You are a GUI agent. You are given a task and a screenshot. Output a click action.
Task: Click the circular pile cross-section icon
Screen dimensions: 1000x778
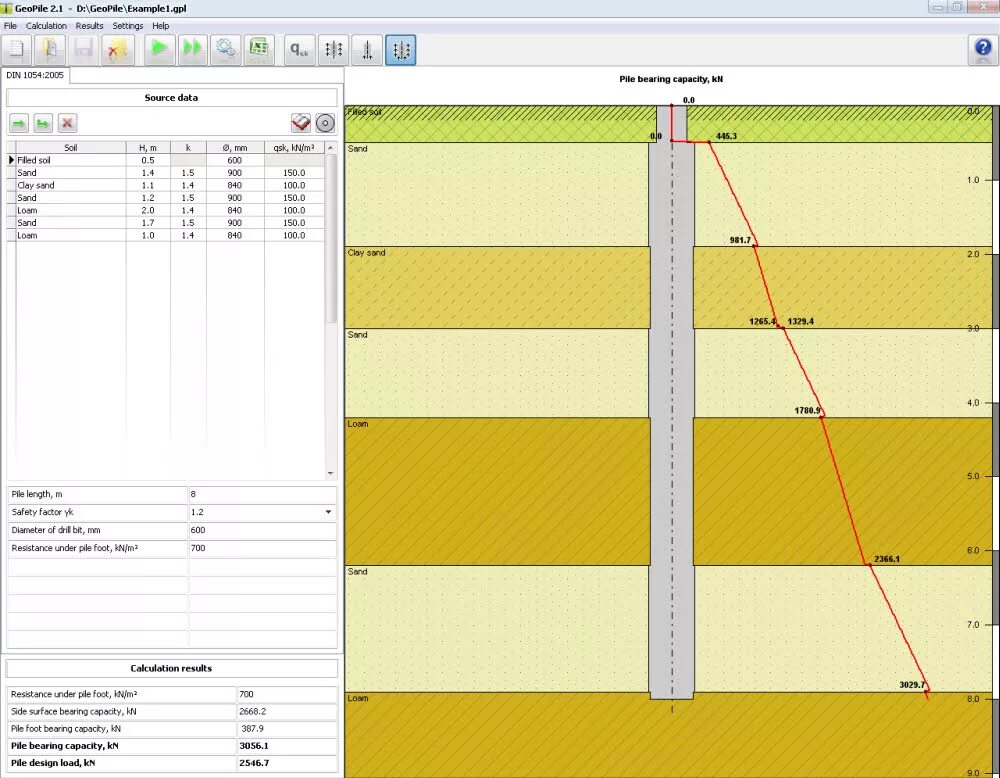click(x=325, y=123)
